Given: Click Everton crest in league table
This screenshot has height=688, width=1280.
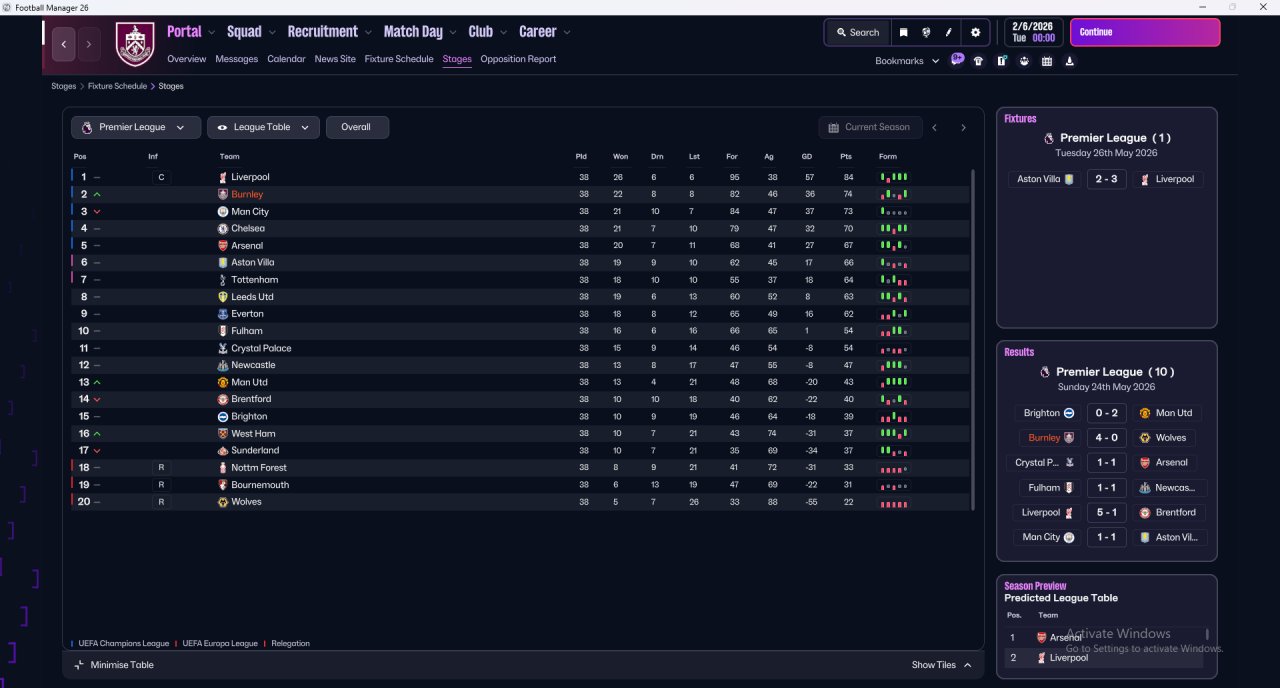Looking at the screenshot, I should (223, 314).
